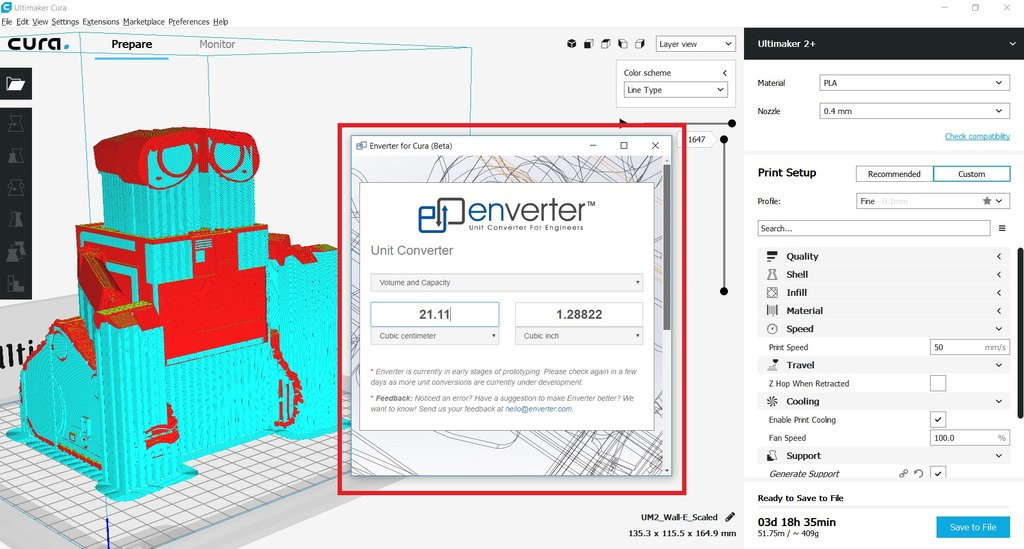Toggle Generate Support checkbox
The width and height of the screenshot is (1024, 549).
(938, 473)
